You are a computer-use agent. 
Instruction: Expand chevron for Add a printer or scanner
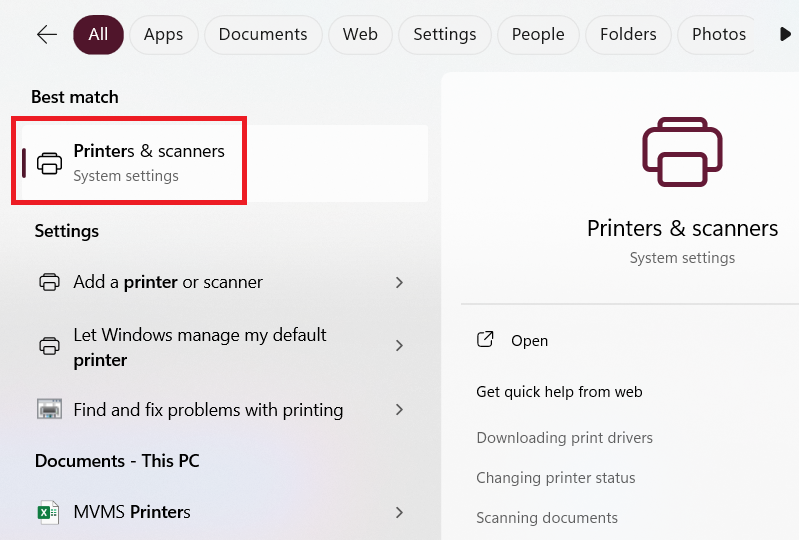coord(399,283)
